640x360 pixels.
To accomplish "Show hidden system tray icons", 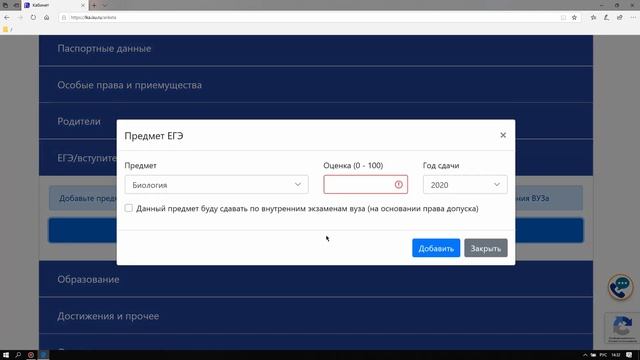I will pos(584,355).
